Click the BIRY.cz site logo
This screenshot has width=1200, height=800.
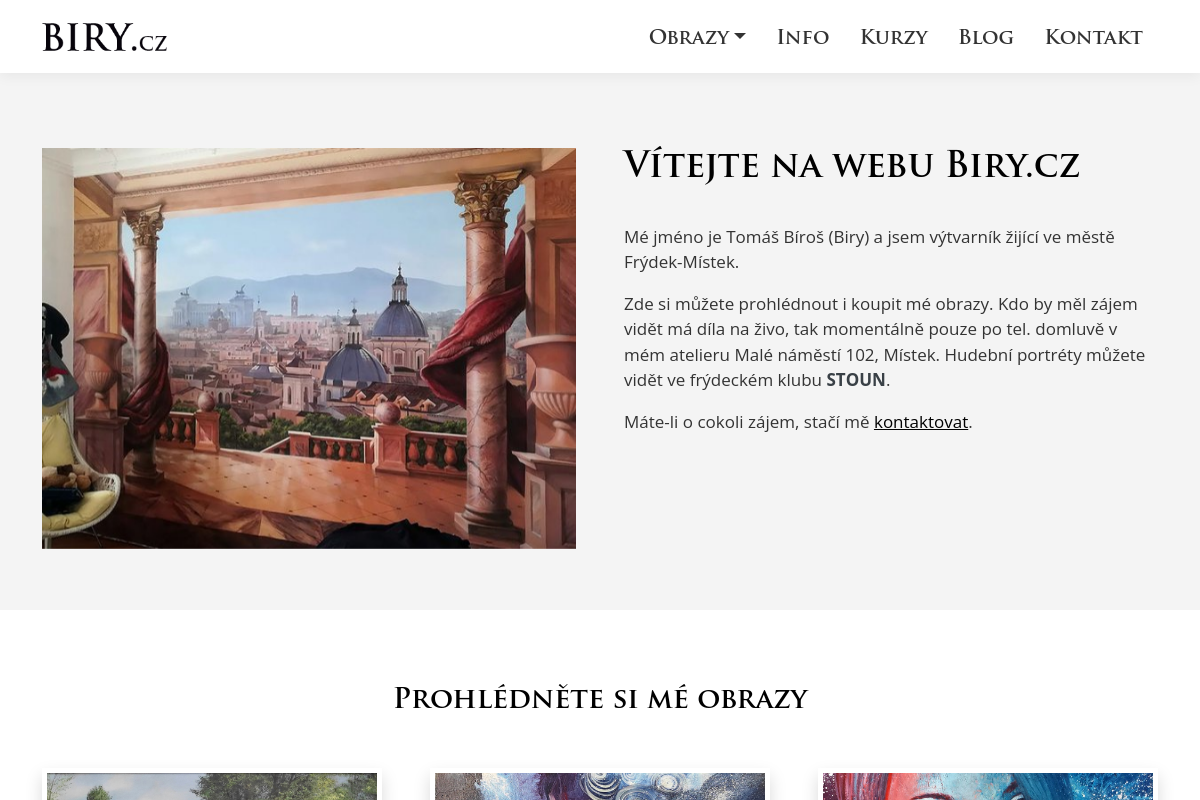click(x=104, y=37)
